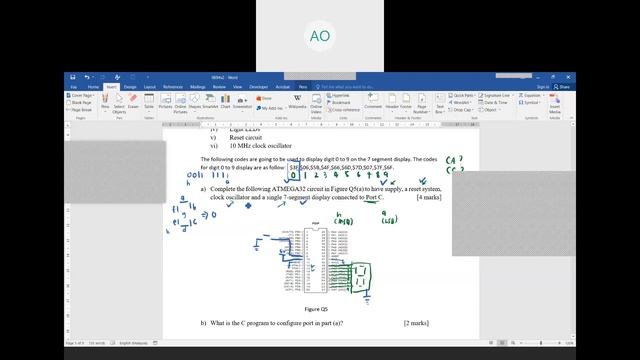
Task: Switch to the Layout tab
Action: point(149,87)
